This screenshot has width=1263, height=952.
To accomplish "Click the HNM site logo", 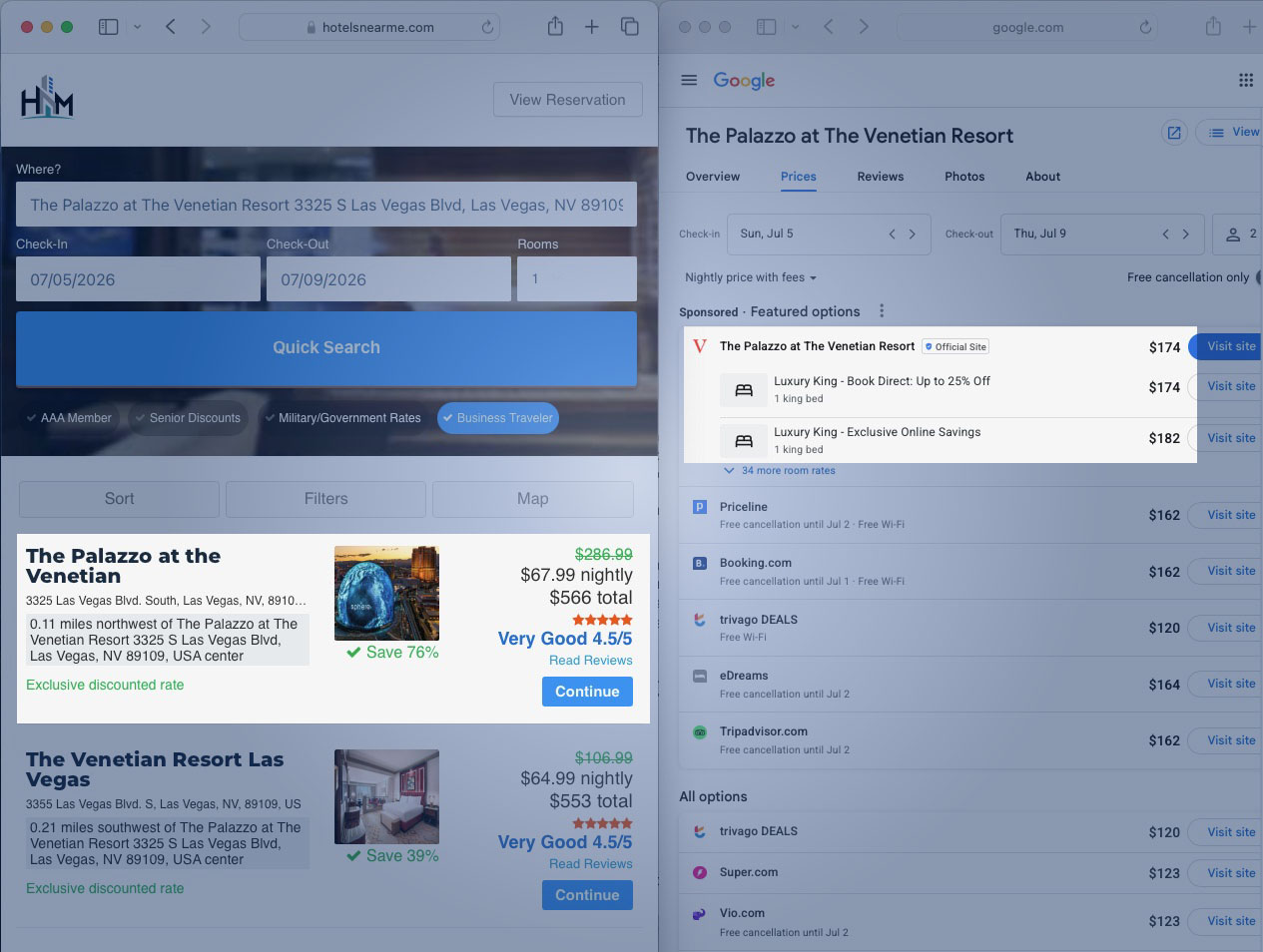I will coord(47,97).
